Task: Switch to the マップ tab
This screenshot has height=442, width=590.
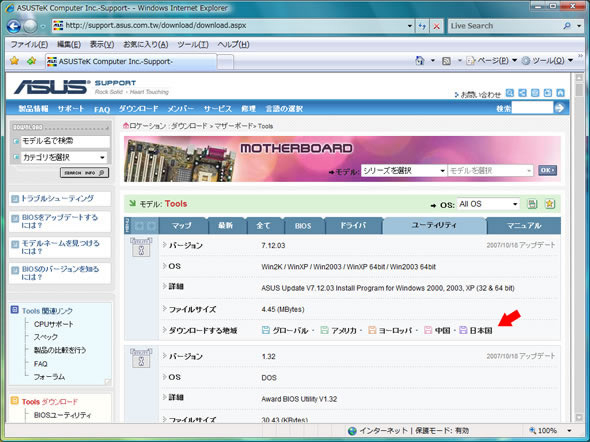Action: coord(182,225)
